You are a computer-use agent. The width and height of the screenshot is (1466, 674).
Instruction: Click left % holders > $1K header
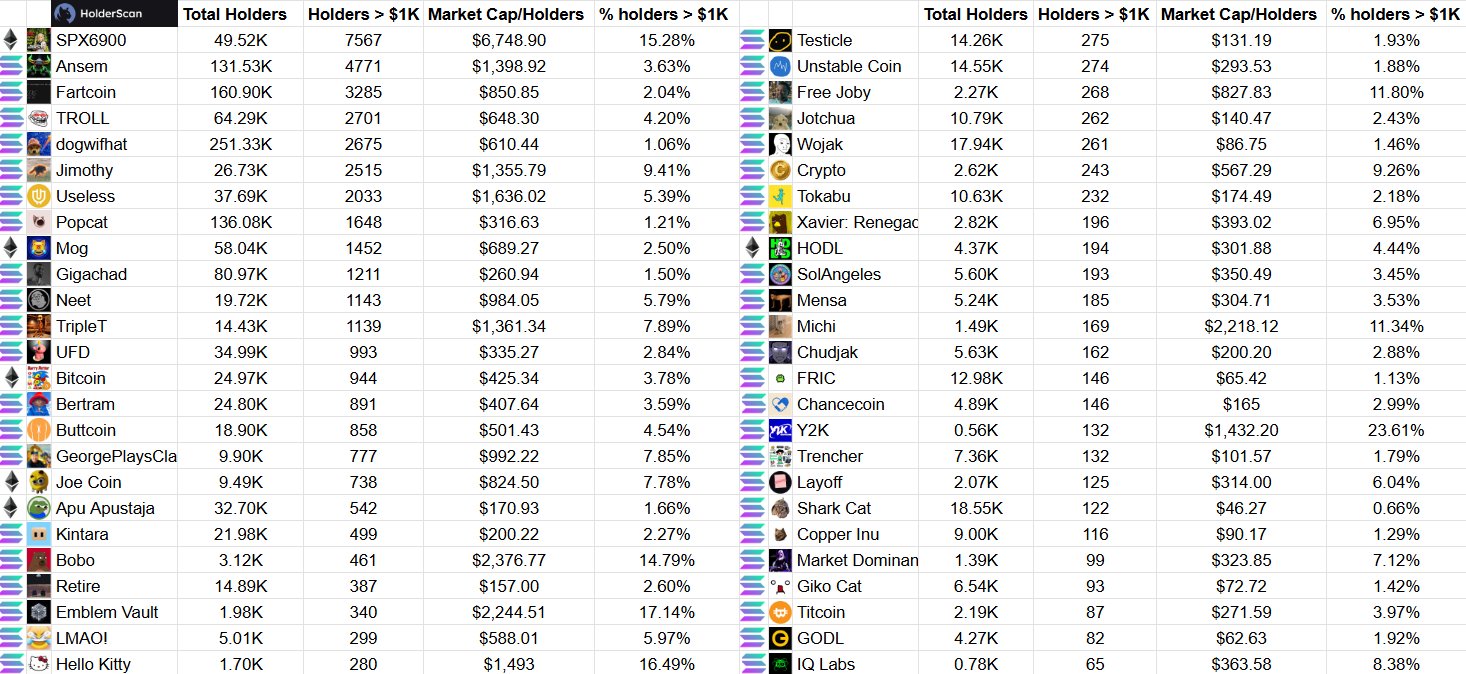click(664, 14)
